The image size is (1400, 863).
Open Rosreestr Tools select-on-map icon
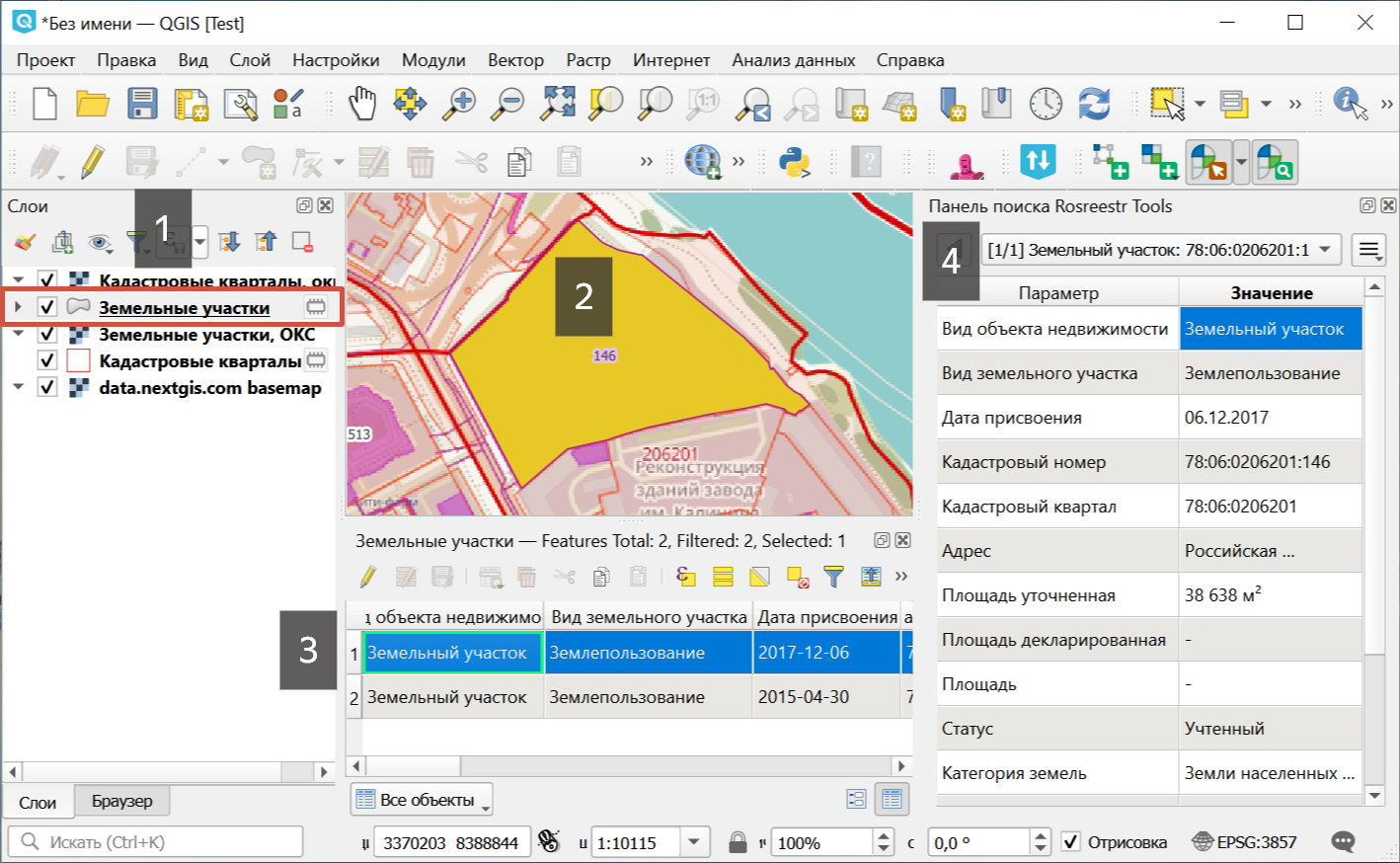click(1209, 162)
